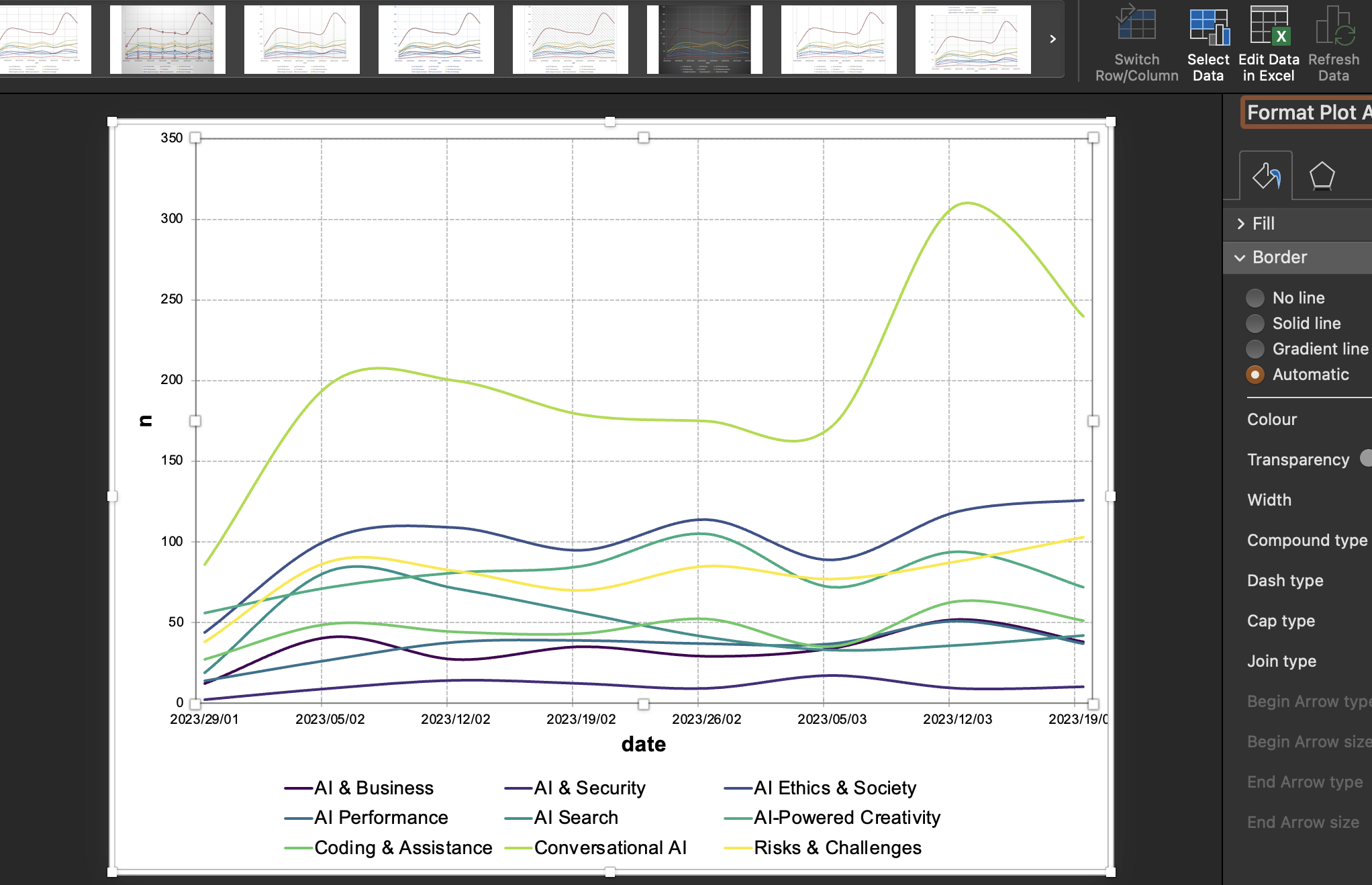Select the Automatic border radio button
The image size is (1372, 885).
coord(1255,374)
